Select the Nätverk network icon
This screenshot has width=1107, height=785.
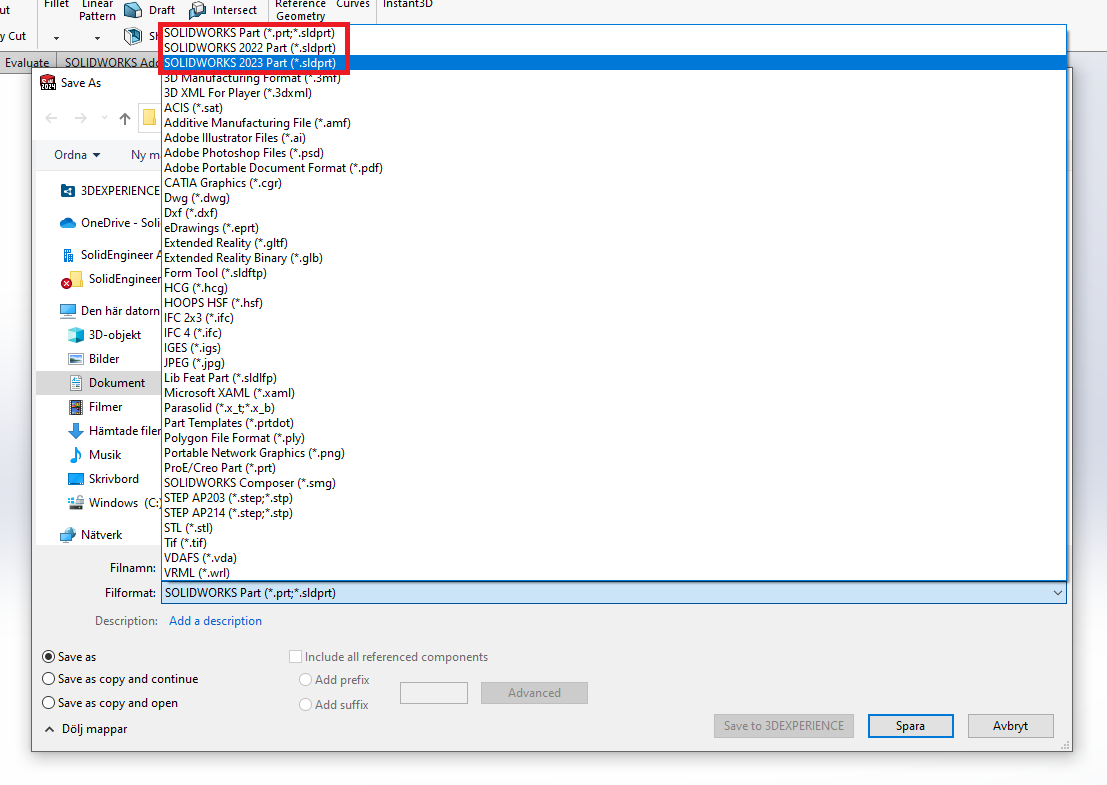[x=68, y=535]
